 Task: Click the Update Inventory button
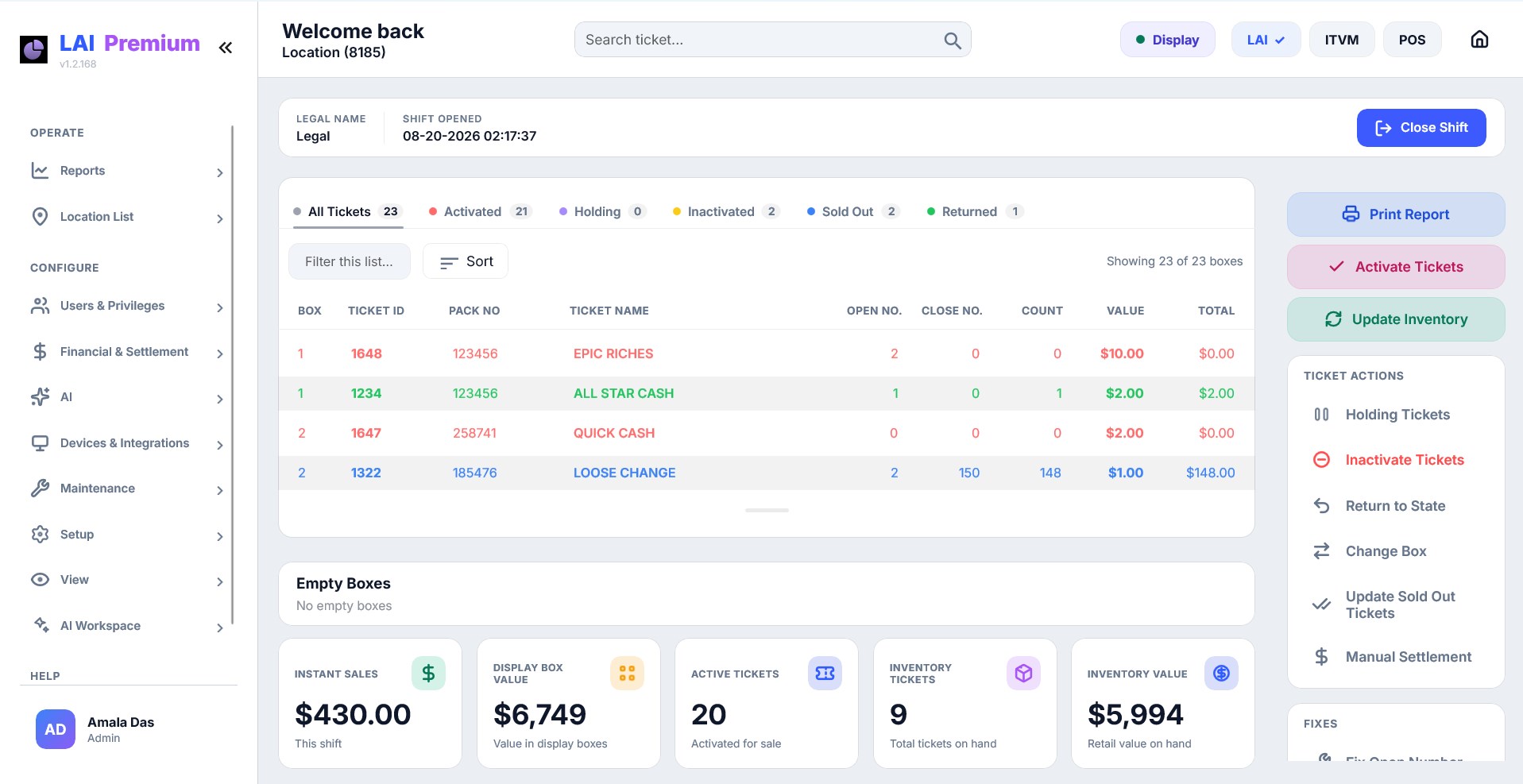click(1396, 319)
